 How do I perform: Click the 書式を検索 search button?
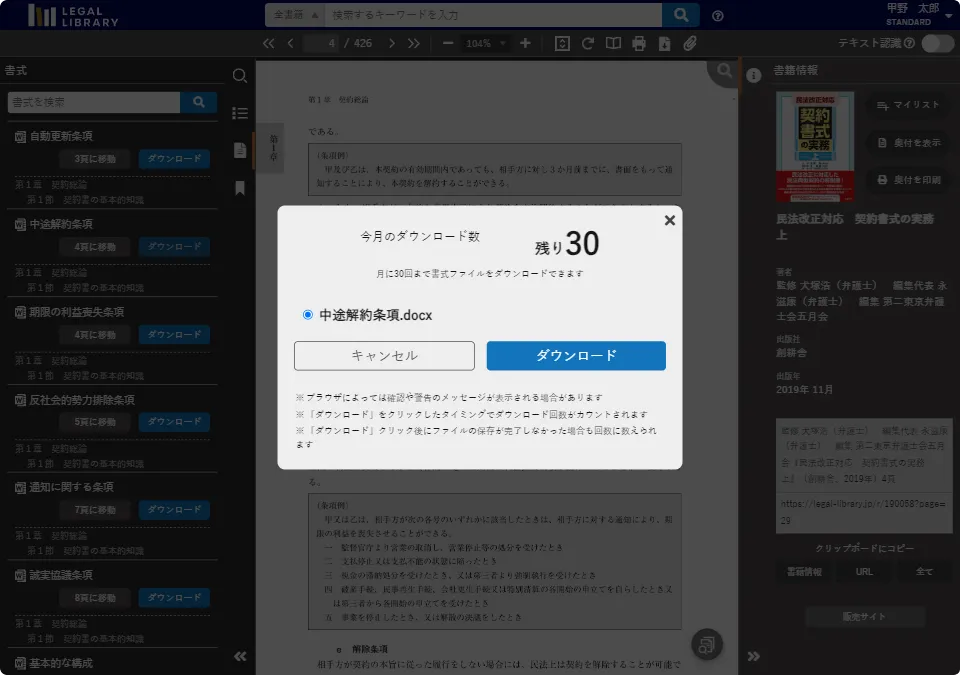pyautogui.click(x=198, y=102)
